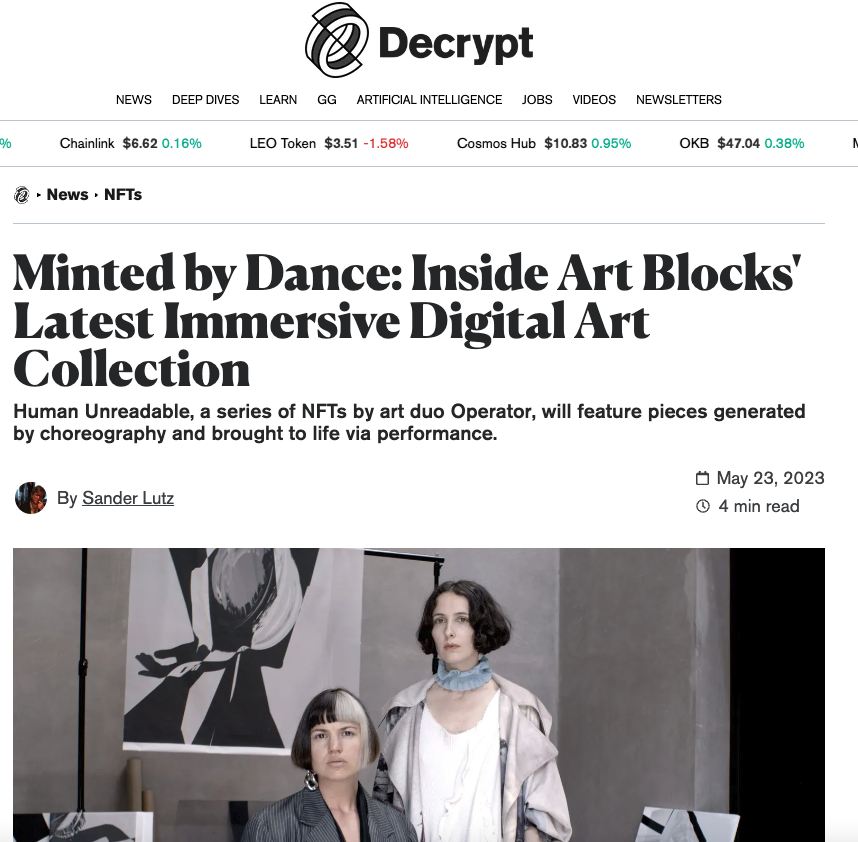Click the News breadcrumb link
Screen dimensions: 858x842
[67, 195]
